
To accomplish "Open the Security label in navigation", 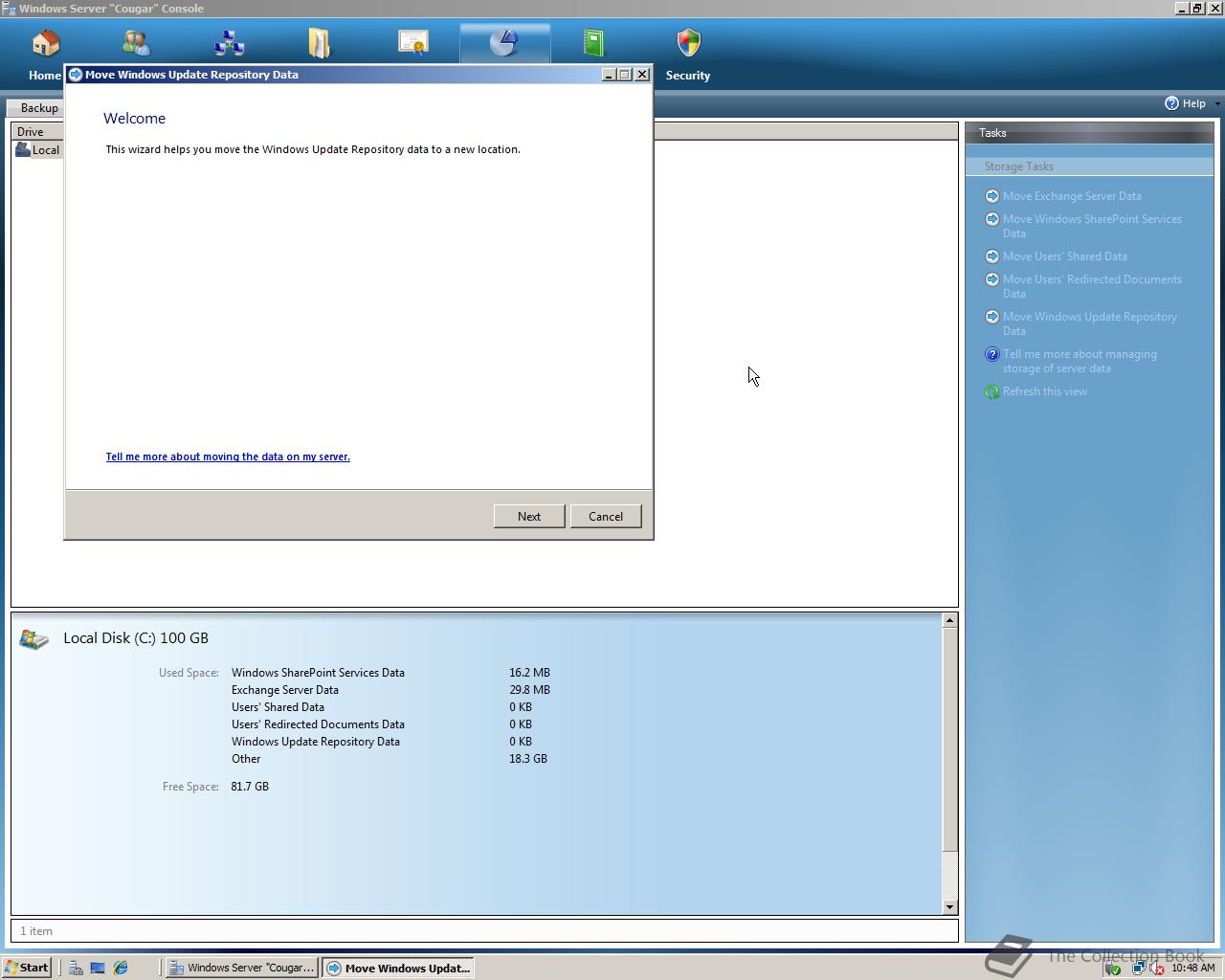I will point(688,76).
